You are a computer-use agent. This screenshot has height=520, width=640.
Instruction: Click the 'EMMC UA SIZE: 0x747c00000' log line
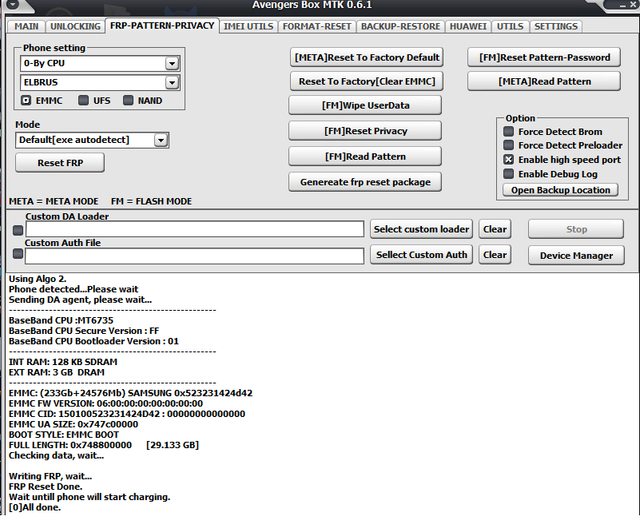pos(73,424)
